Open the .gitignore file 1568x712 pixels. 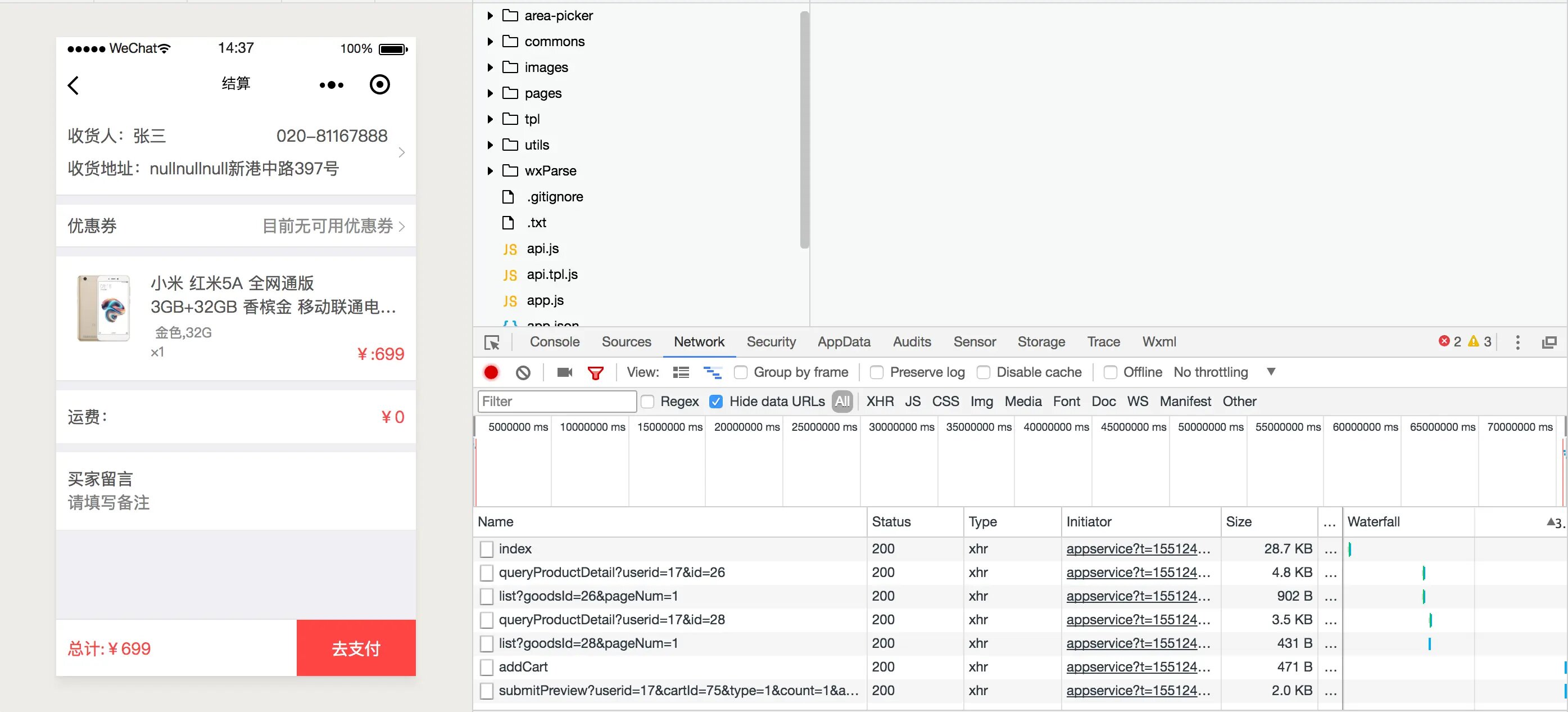[555, 197]
